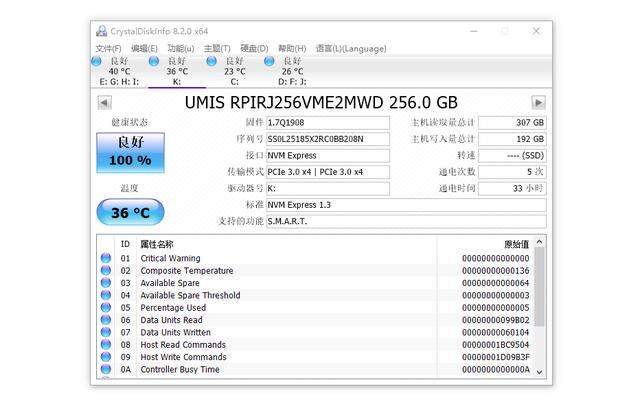Select the D: F: J: disk tab
The image size is (640, 404).
coord(292,72)
